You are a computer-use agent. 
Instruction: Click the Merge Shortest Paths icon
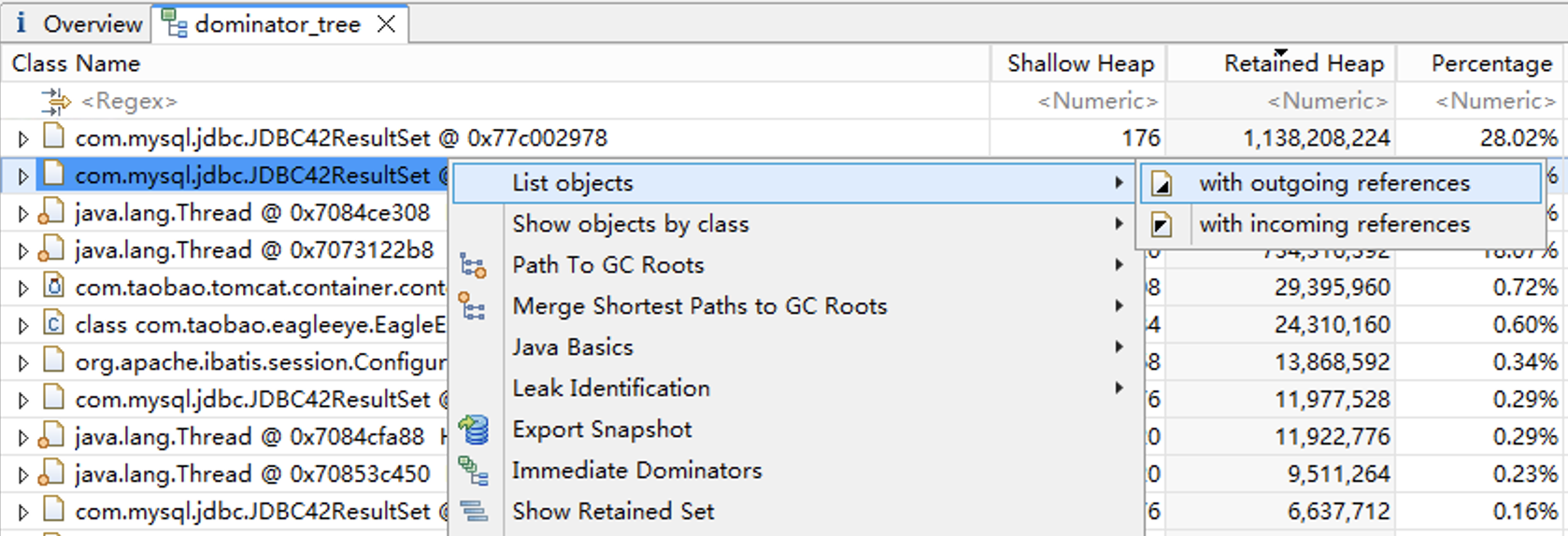(x=473, y=306)
